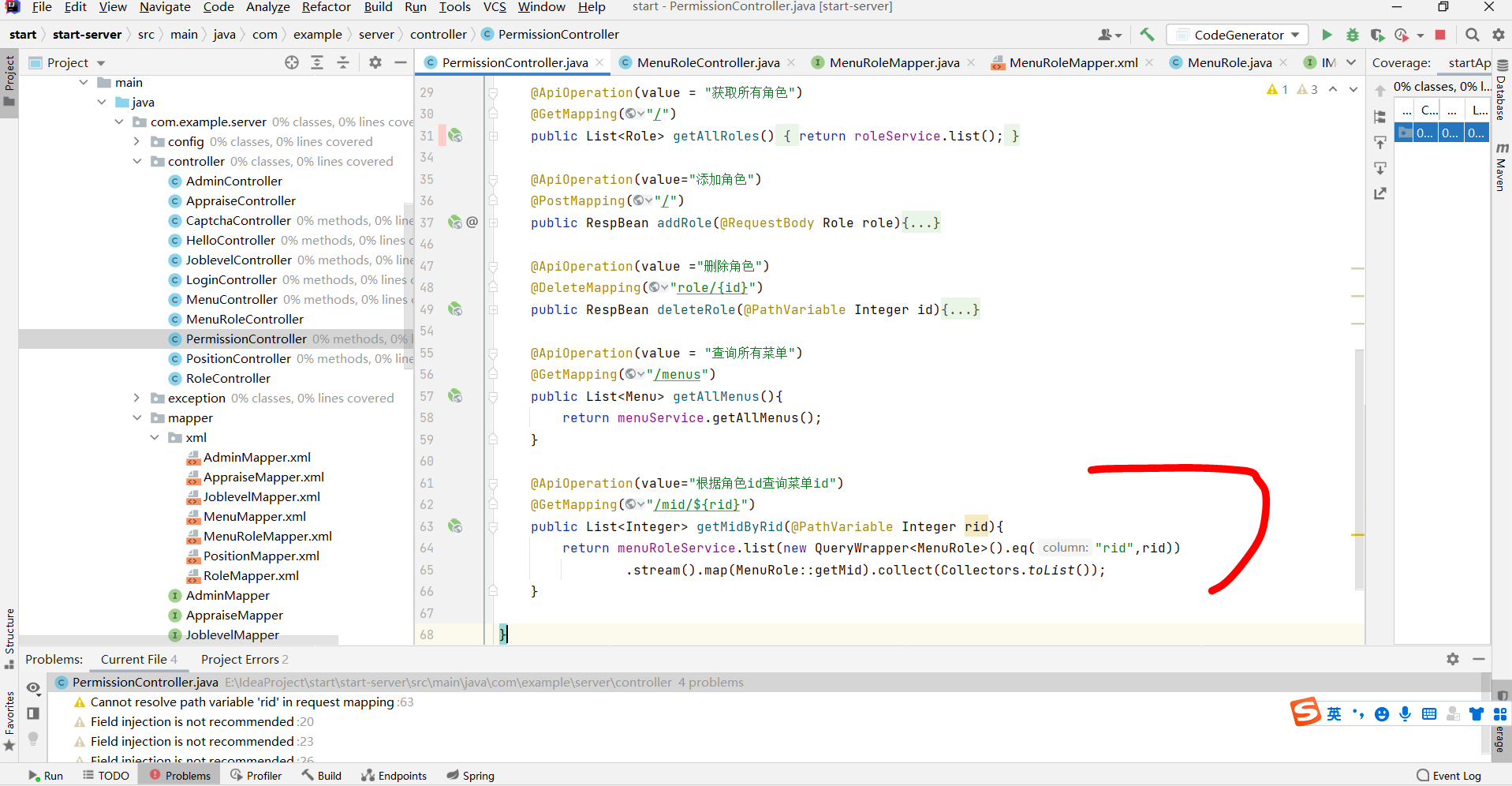Hide the Problems panel
The width and height of the screenshot is (1512, 786).
[x=1479, y=659]
